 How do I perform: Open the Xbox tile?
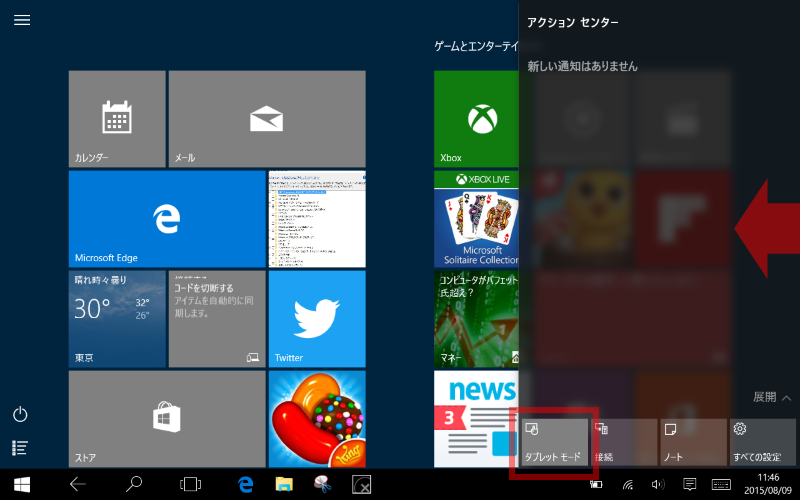point(476,119)
